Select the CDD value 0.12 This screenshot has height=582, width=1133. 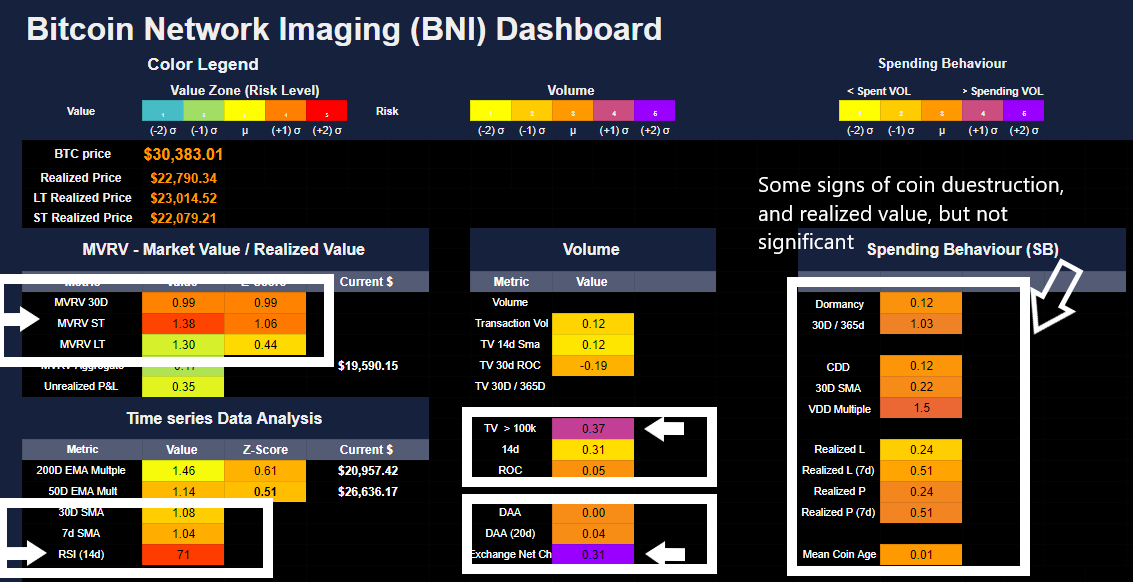pos(921,366)
